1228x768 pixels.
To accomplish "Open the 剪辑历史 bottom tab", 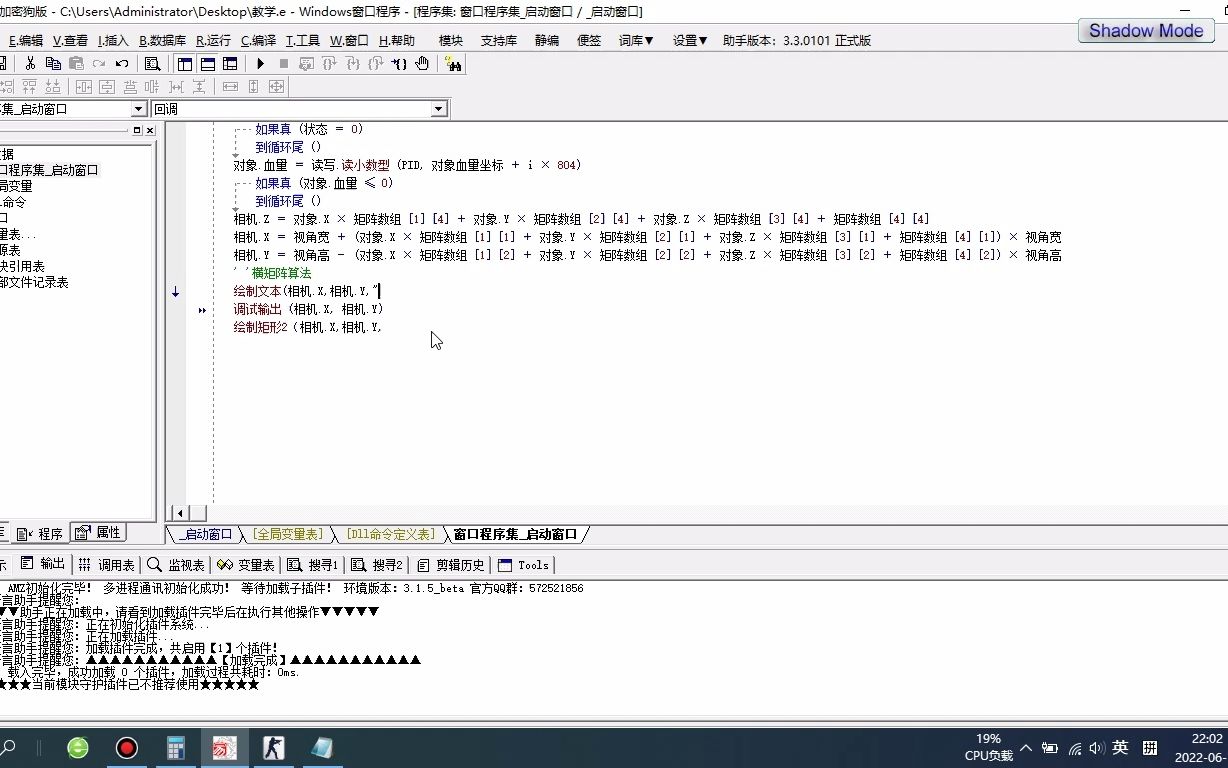I will tap(452, 565).
